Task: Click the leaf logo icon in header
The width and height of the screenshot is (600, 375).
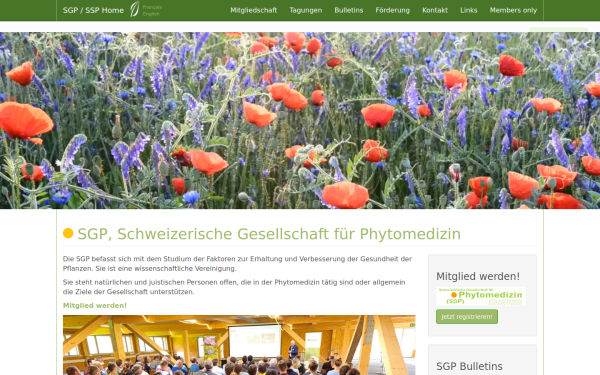Action: [x=134, y=9]
